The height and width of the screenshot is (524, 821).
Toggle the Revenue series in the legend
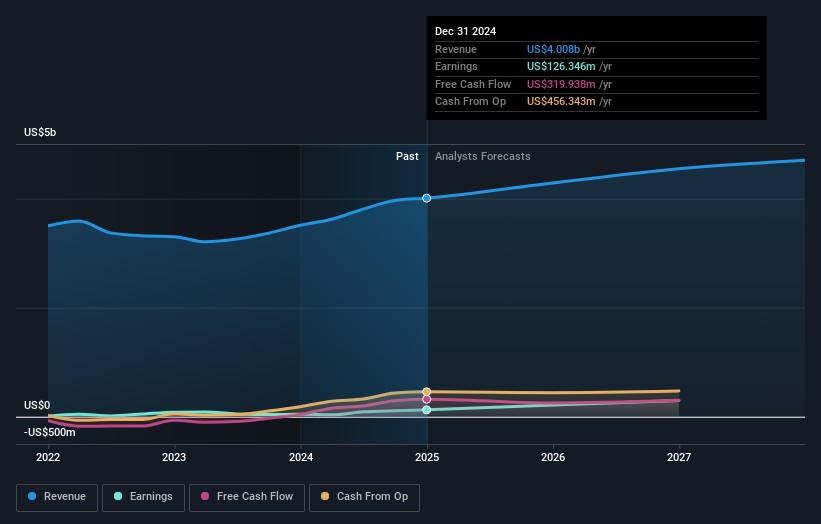click(x=56, y=496)
